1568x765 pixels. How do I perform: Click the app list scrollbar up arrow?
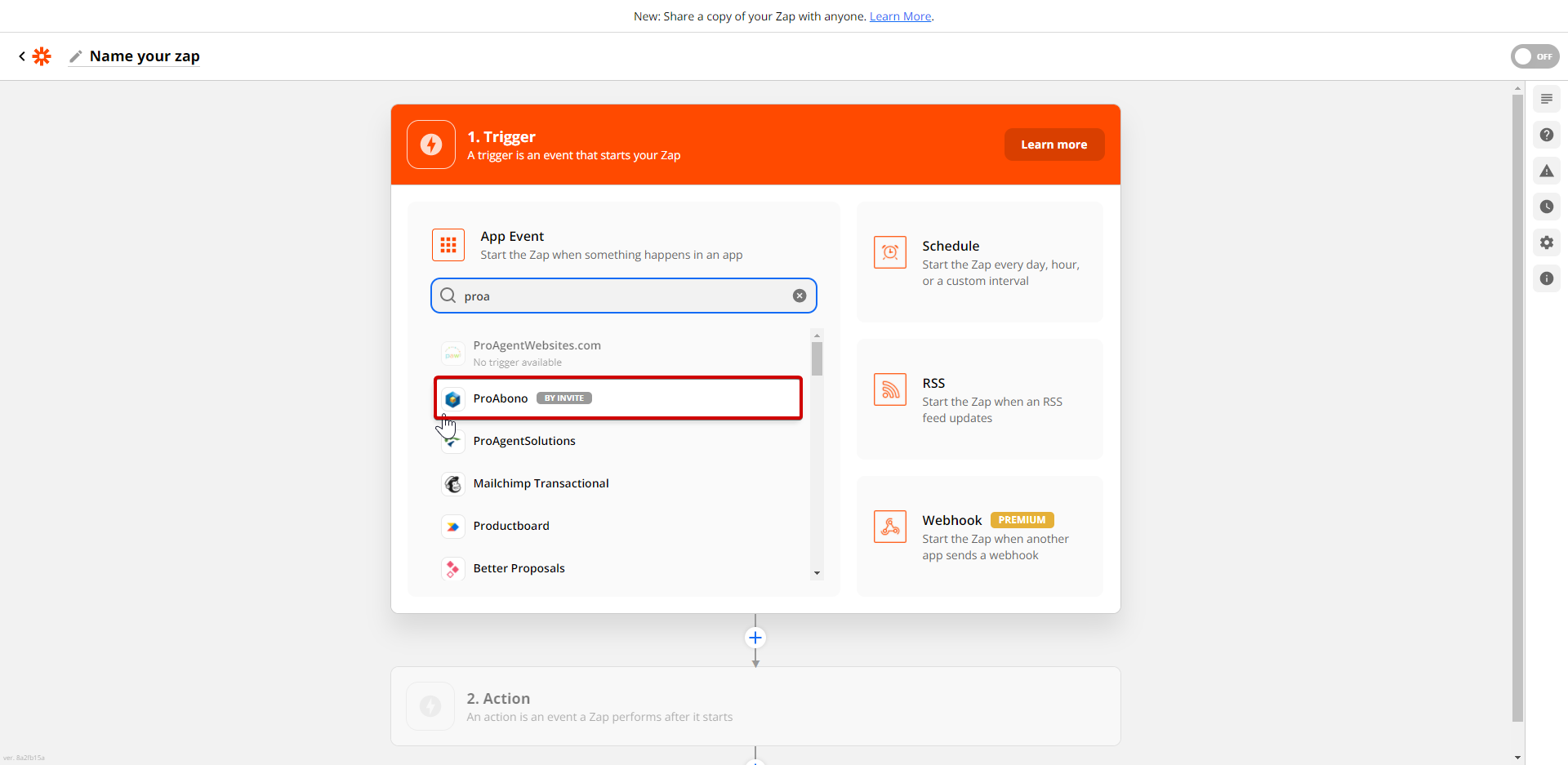[x=817, y=336]
